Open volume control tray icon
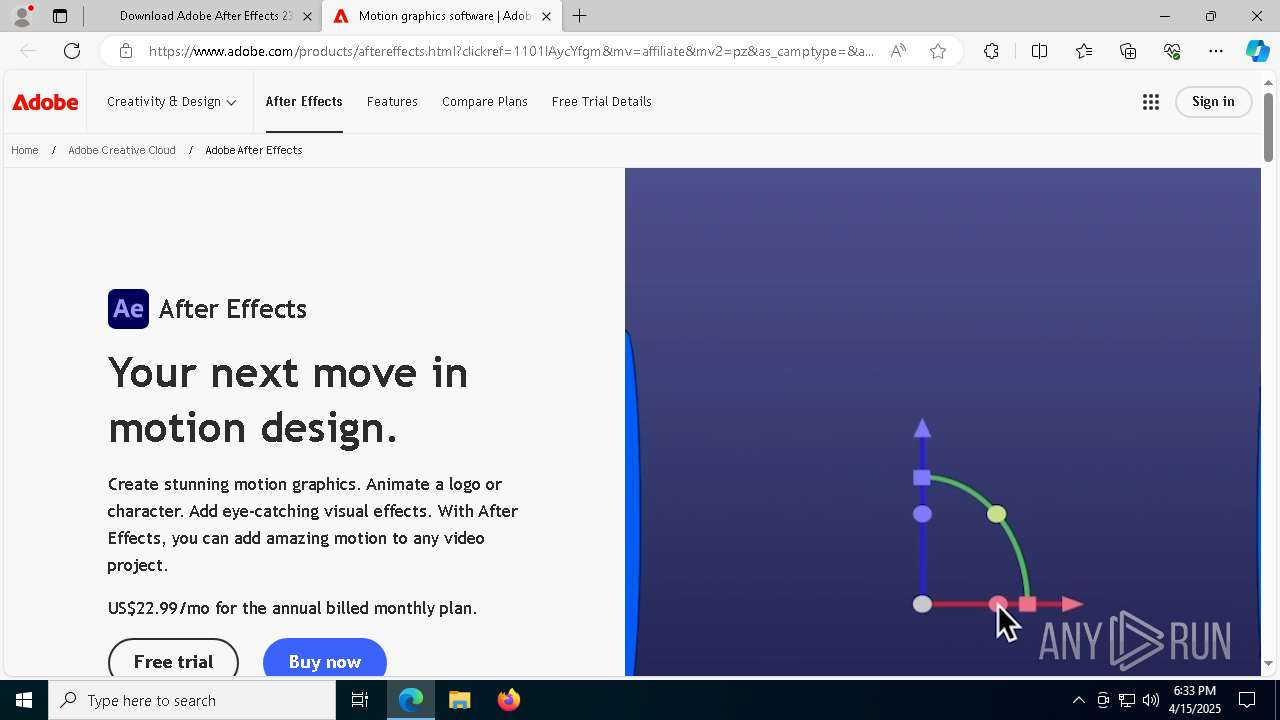Image resolution: width=1280 pixels, height=720 pixels. click(x=1151, y=700)
